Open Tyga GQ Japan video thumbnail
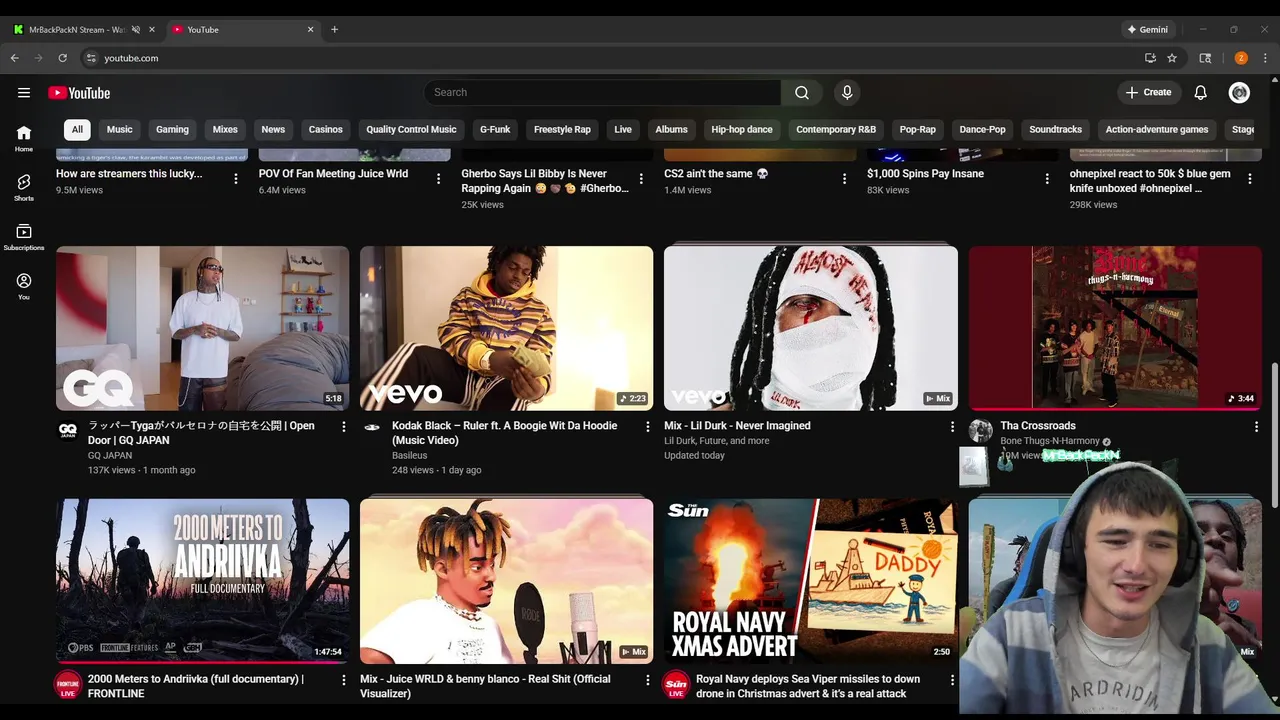The width and height of the screenshot is (1280, 720). pos(203,328)
